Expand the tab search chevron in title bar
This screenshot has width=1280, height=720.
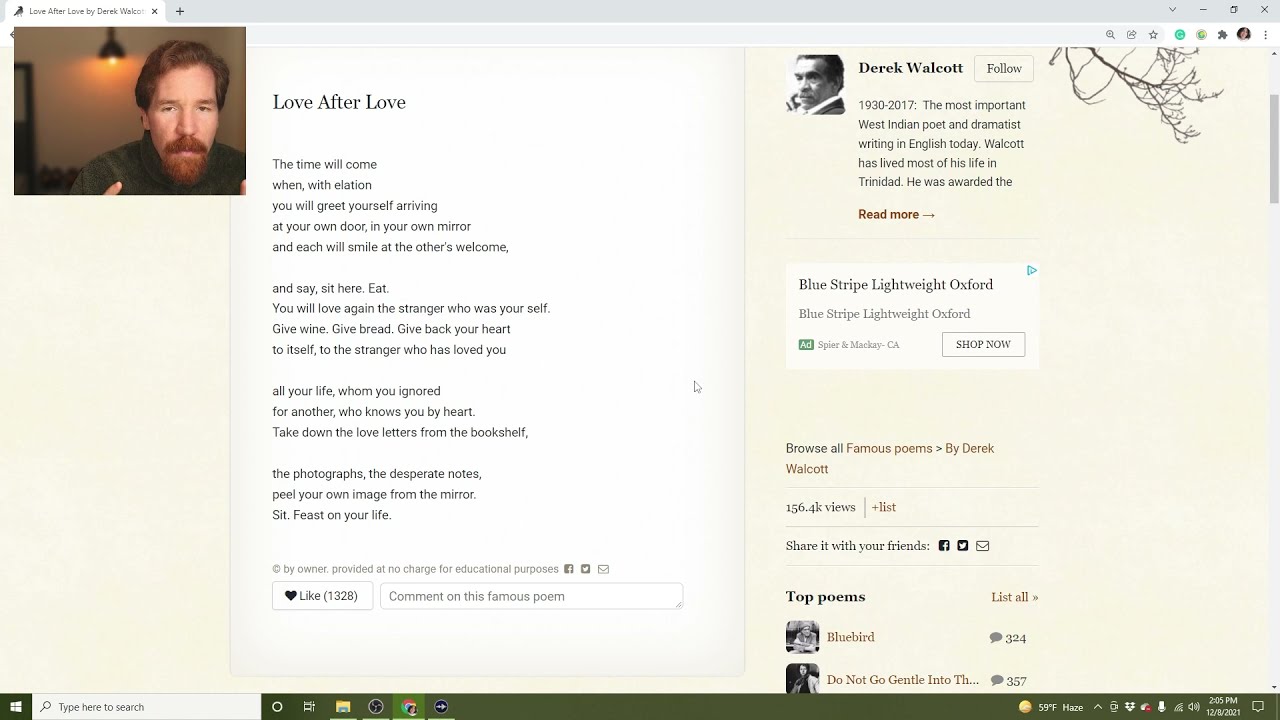click(1172, 10)
